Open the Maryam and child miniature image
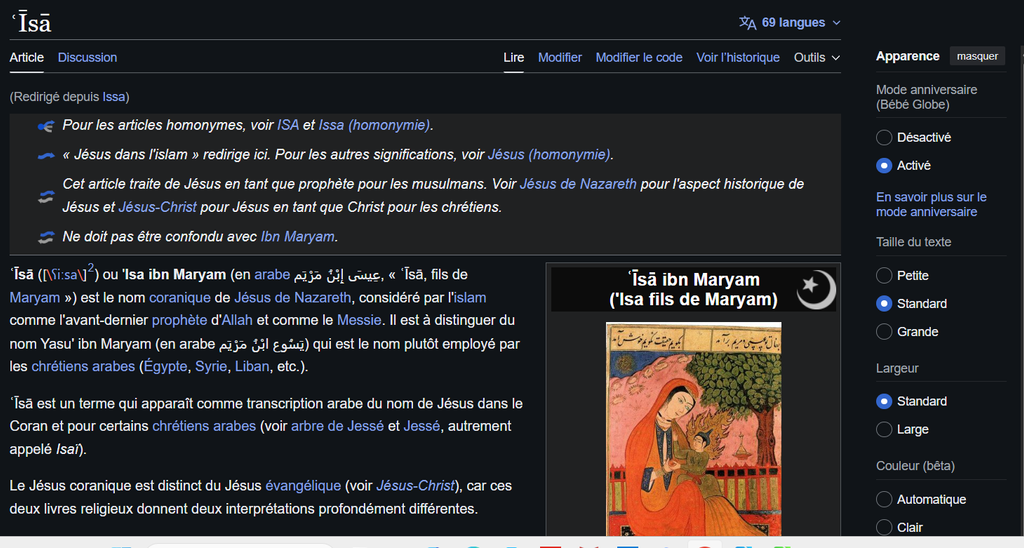The height and width of the screenshot is (548, 1024). click(694, 428)
